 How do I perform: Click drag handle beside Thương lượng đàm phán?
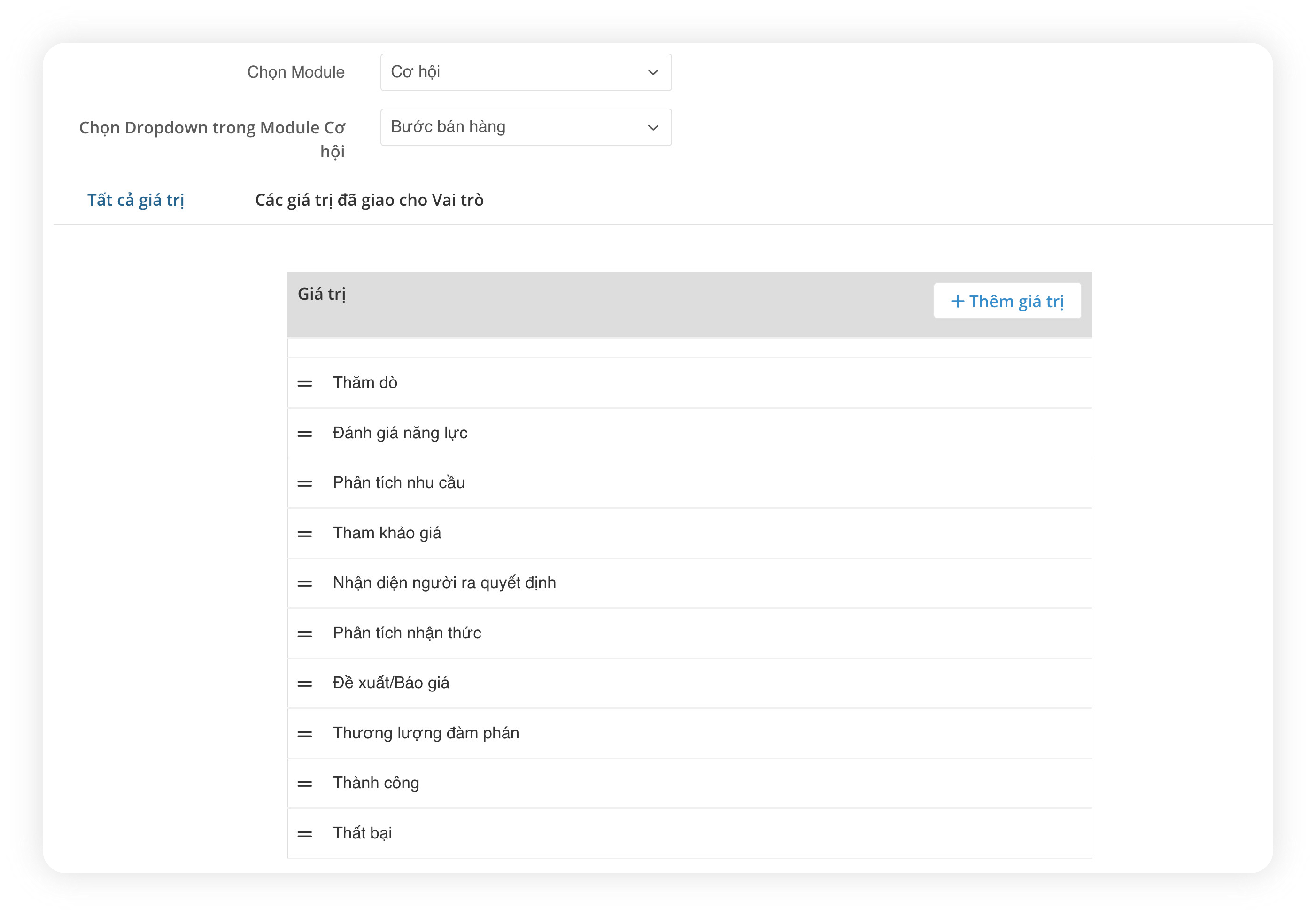tap(304, 734)
